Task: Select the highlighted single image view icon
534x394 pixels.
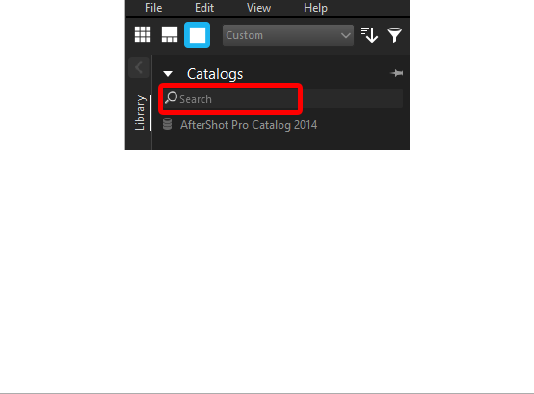Action: [x=197, y=35]
